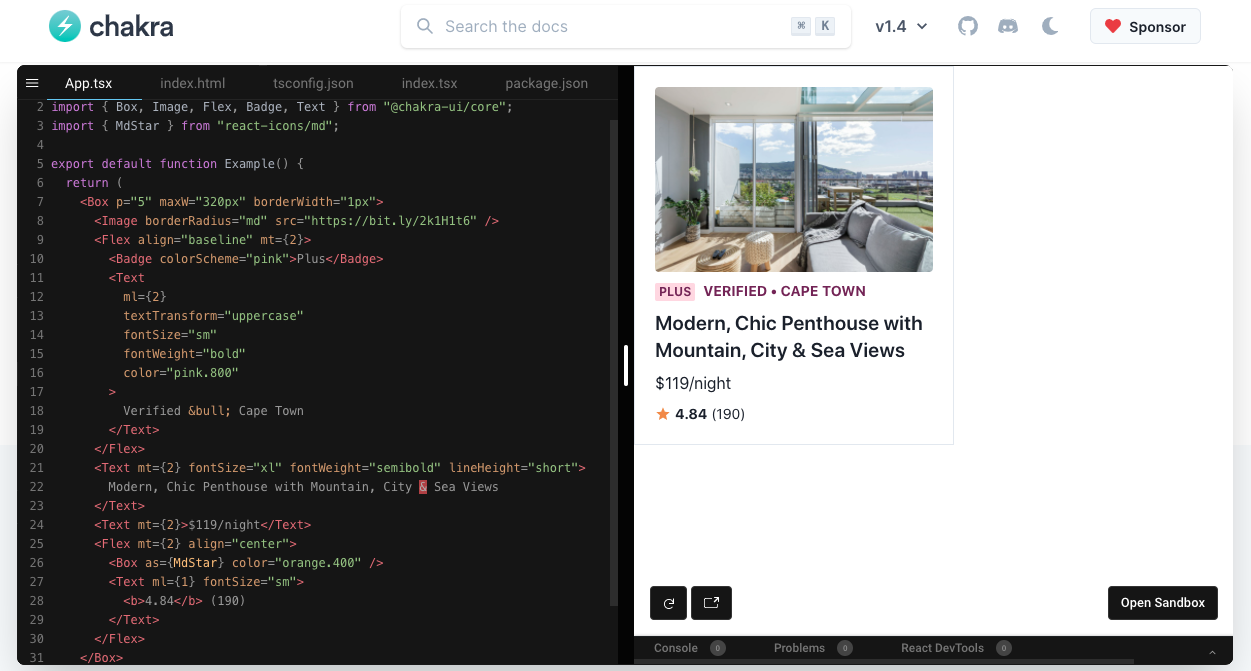This screenshot has width=1251, height=671.
Task: Open the package.json tab
Action: pos(546,83)
